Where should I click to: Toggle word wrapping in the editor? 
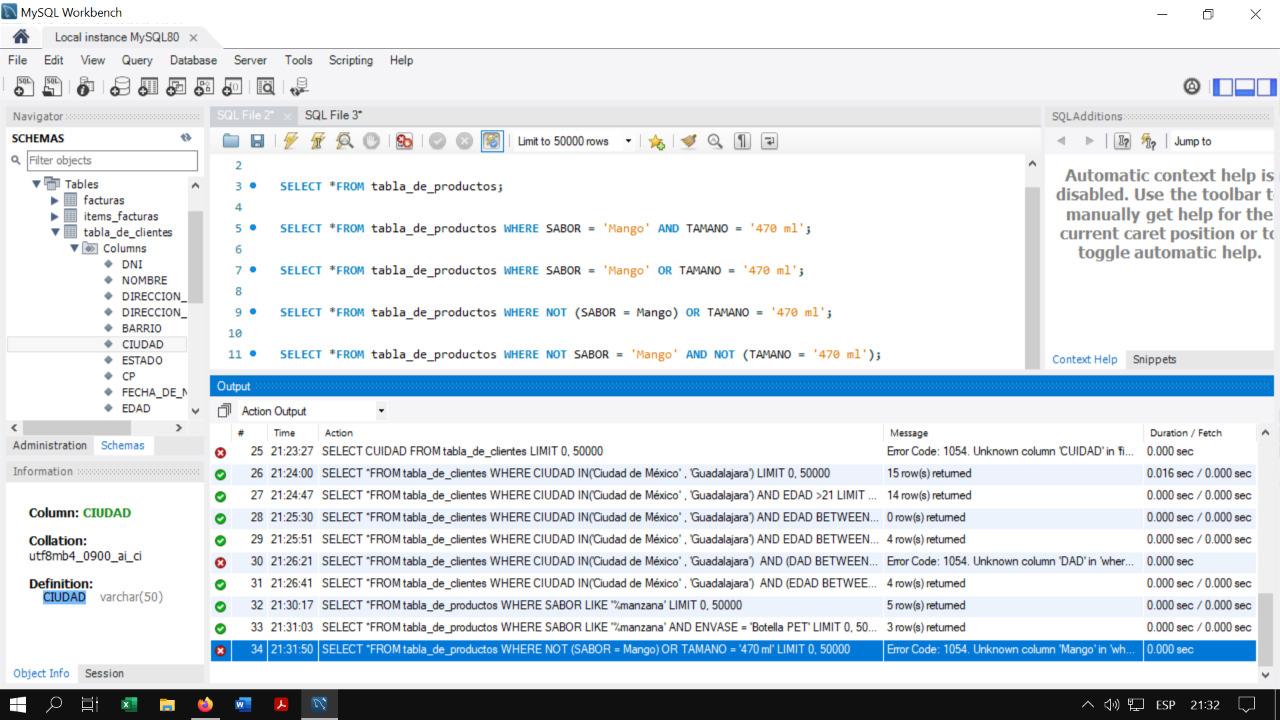pyautogui.click(x=768, y=141)
